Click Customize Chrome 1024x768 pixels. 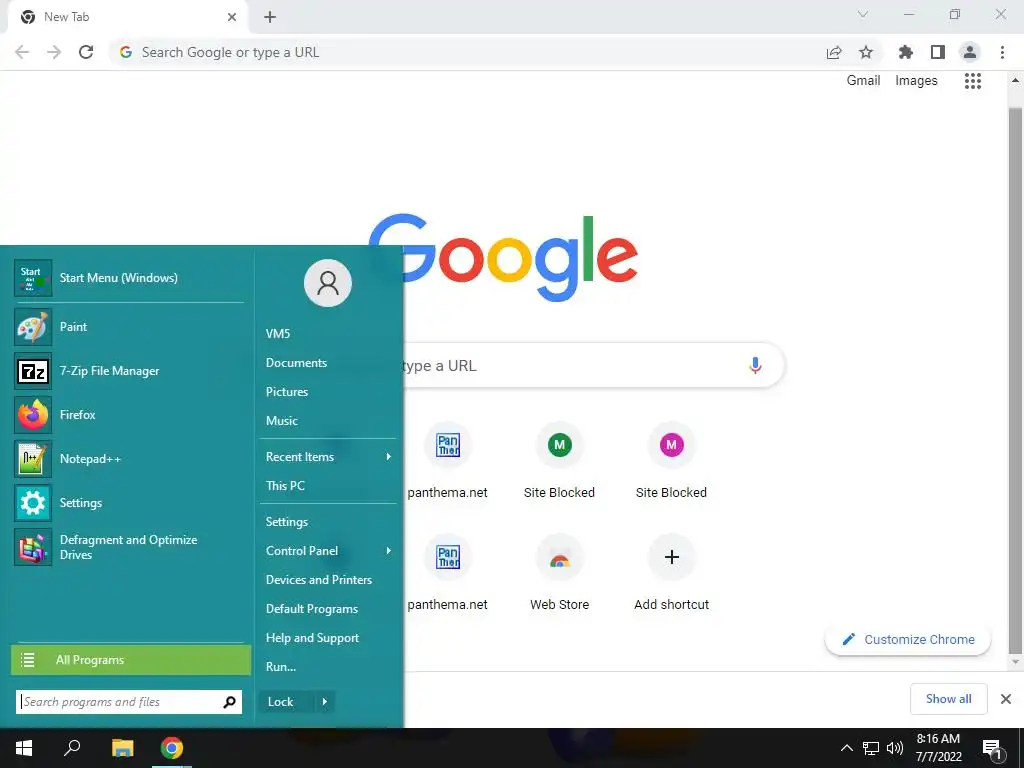908,639
